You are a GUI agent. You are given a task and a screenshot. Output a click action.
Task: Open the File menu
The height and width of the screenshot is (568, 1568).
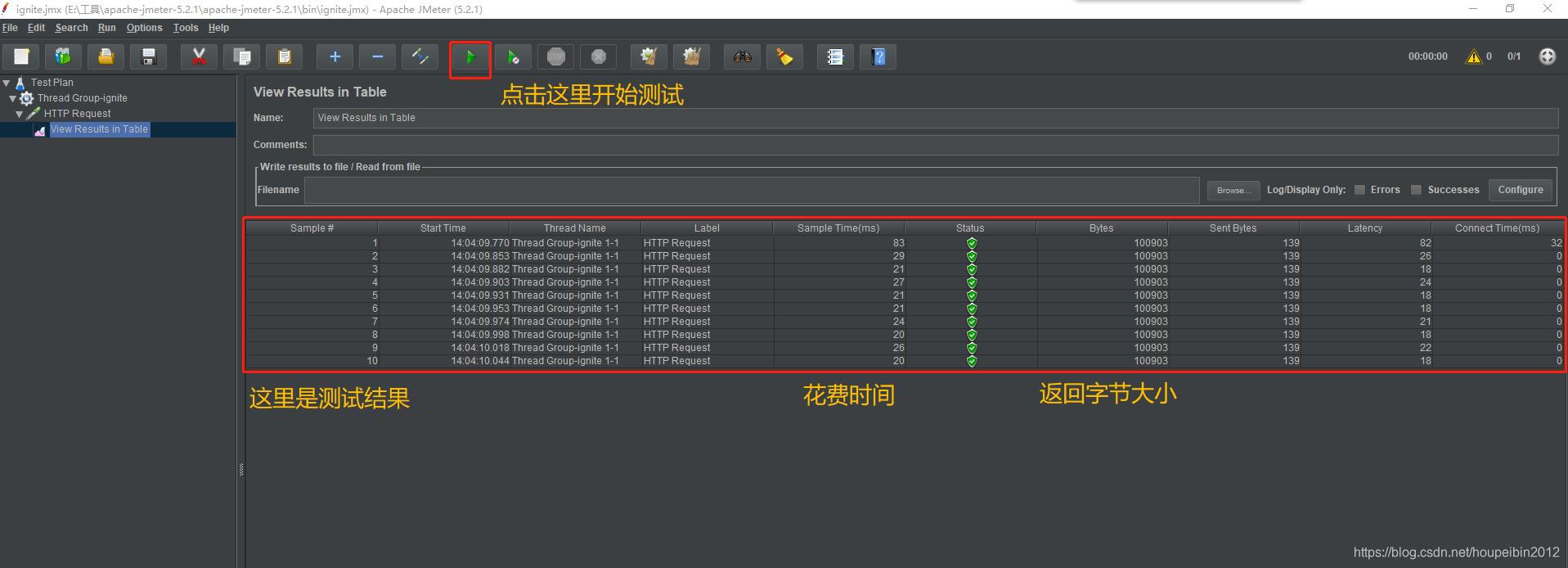click(10, 28)
